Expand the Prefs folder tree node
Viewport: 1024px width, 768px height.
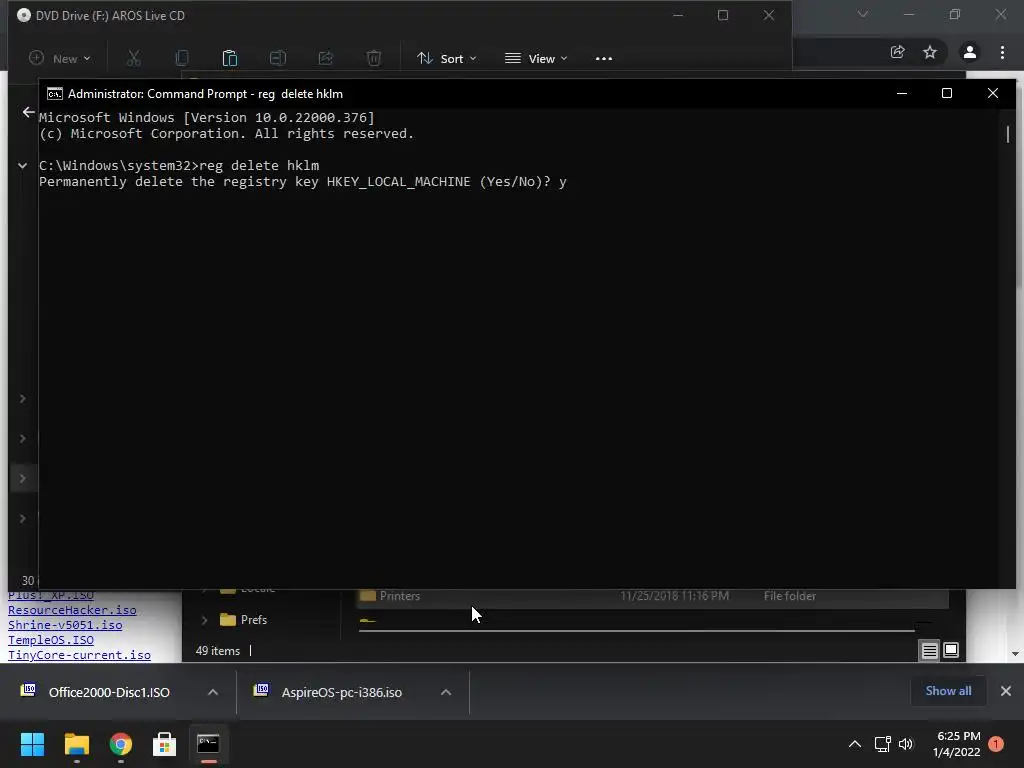point(204,620)
